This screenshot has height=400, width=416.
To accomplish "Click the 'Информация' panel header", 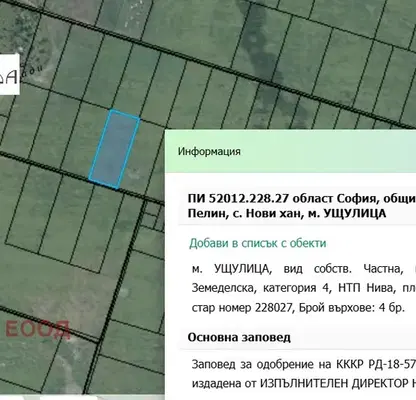I will click(291, 151).
